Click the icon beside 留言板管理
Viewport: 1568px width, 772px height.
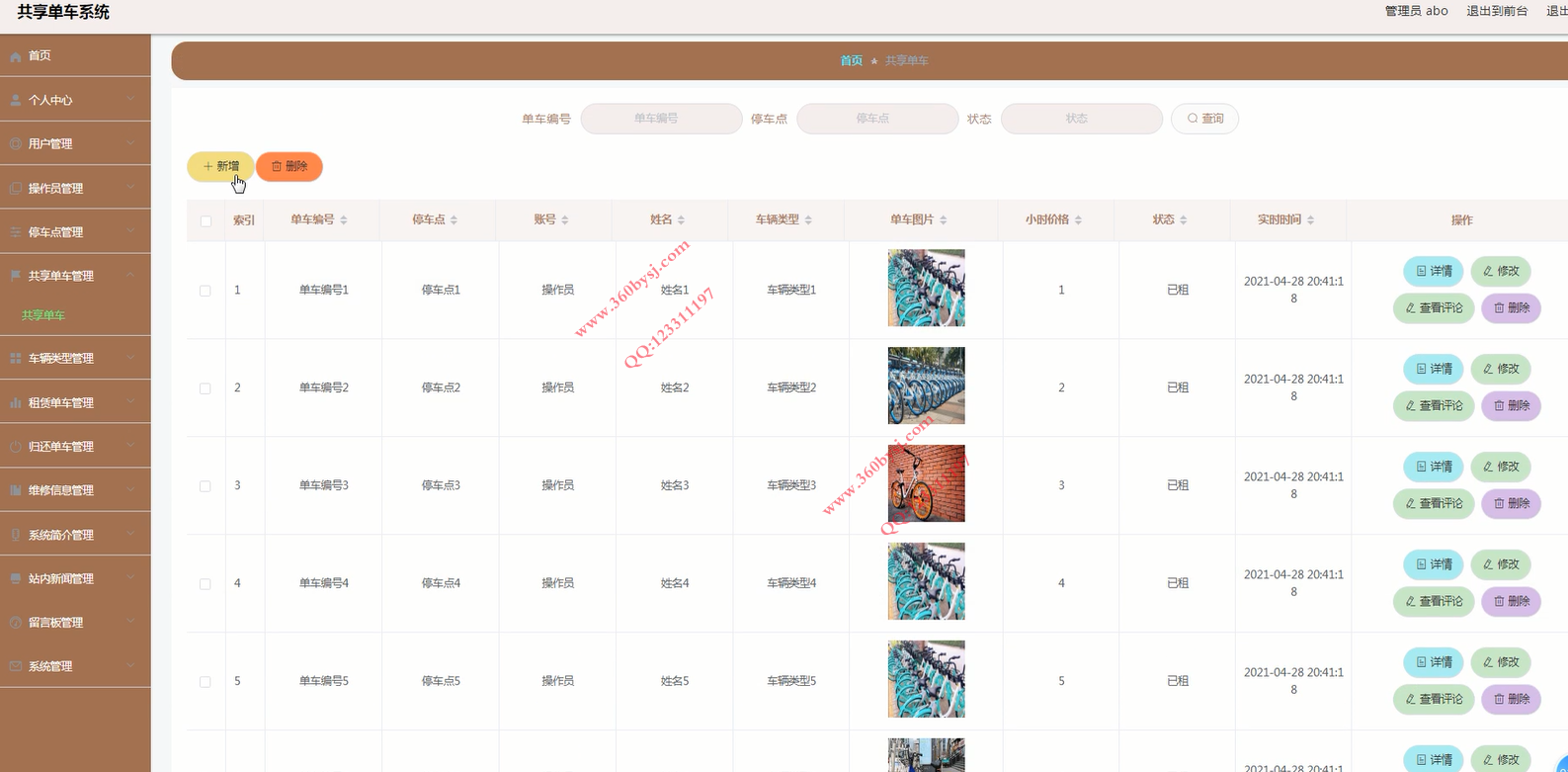pyautogui.click(x=16, y=623)
